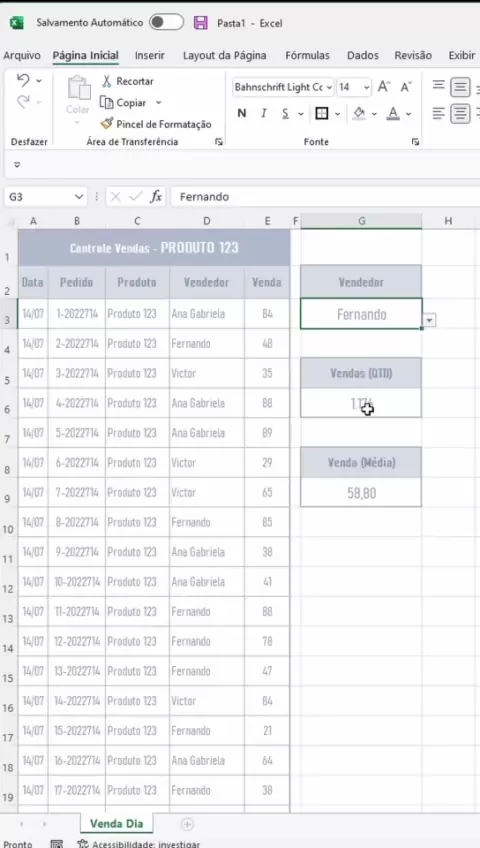480x848 pixels.
Task: Switch to Página Inicial tab
Action: point(85,55)
